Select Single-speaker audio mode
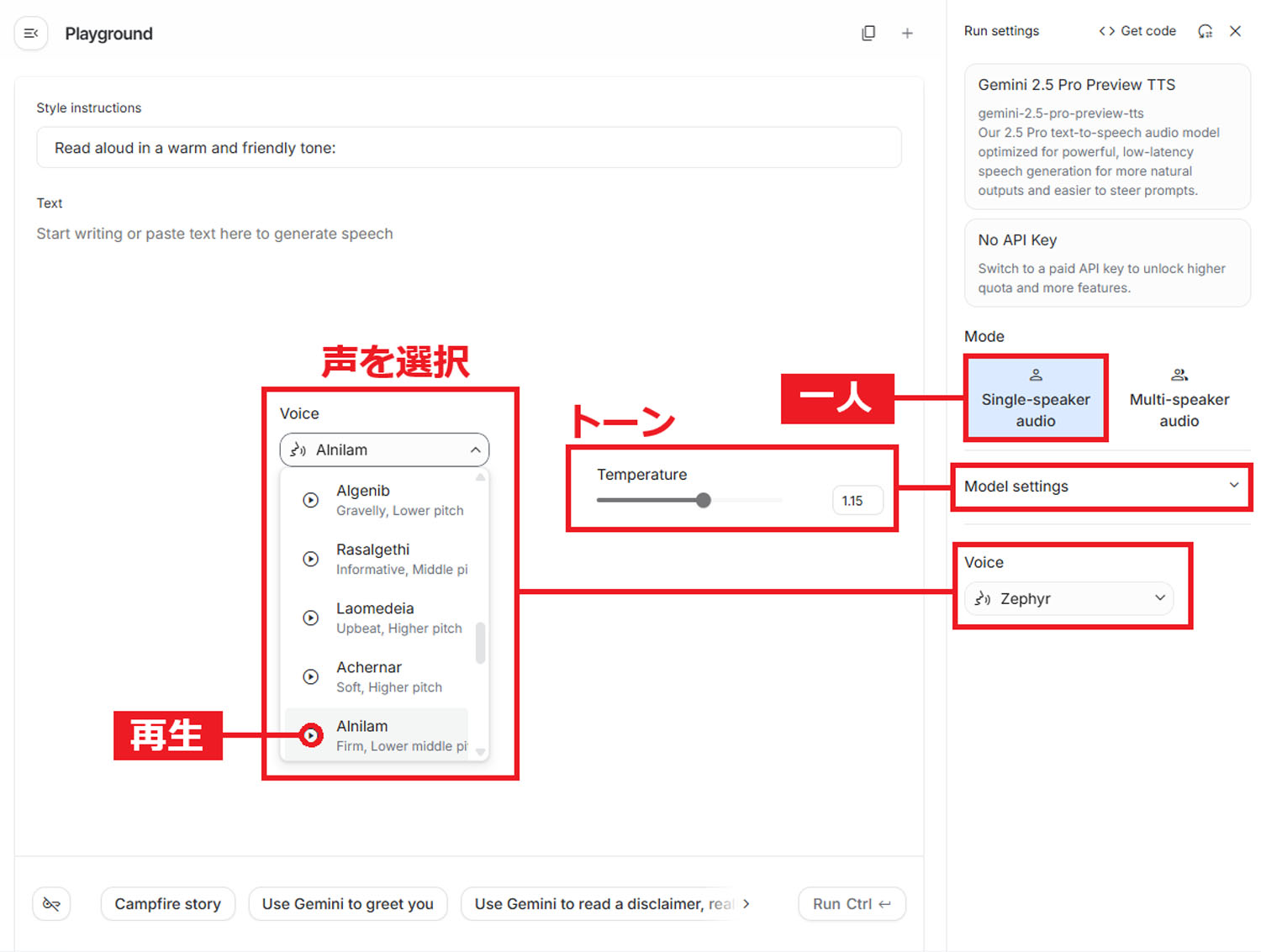 pyautogui.click(x=1035, y=398)
